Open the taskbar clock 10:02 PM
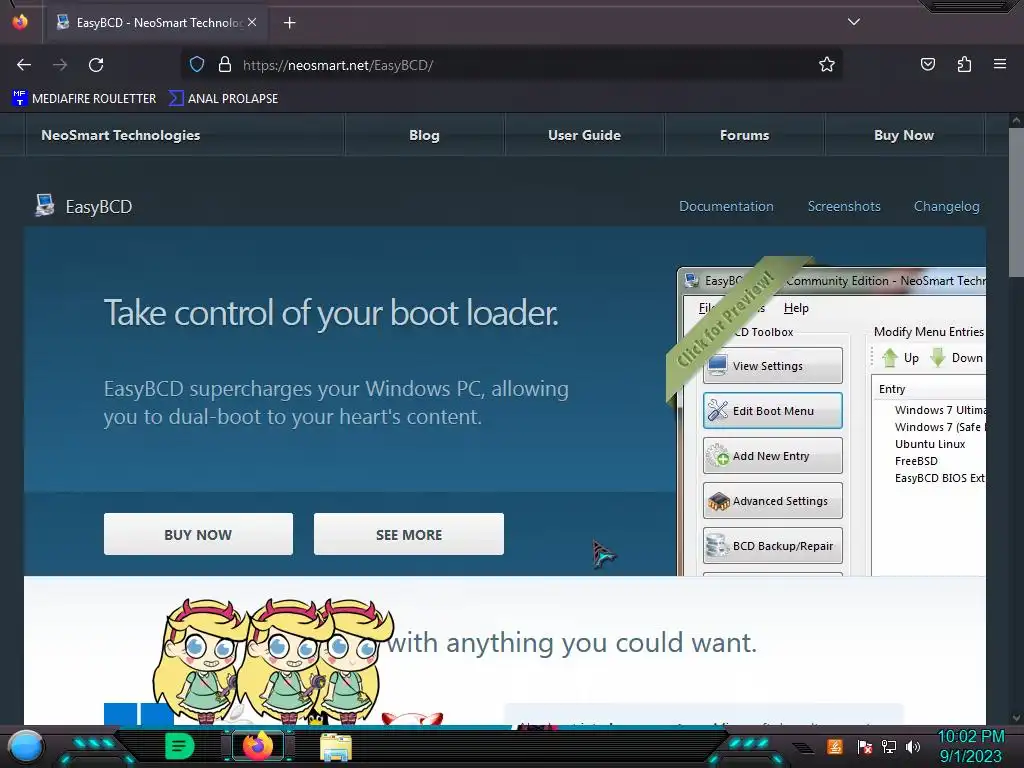Image resolution: width=1024 pixels, height=768 pixels. click(971, 746)
